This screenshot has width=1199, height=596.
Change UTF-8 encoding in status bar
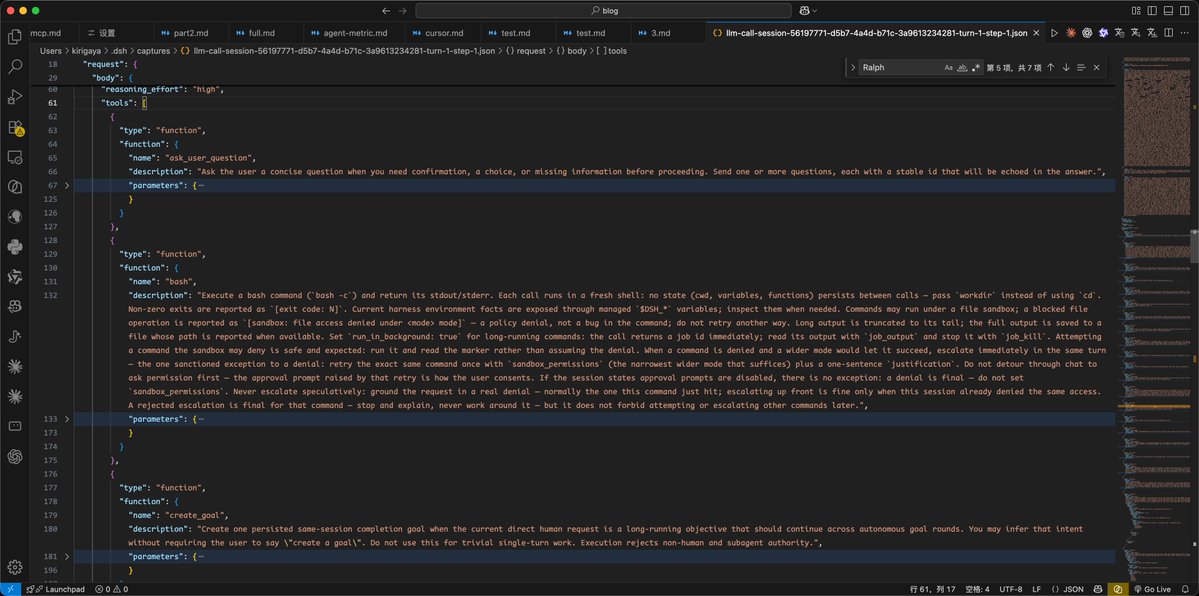(1009, 589)
